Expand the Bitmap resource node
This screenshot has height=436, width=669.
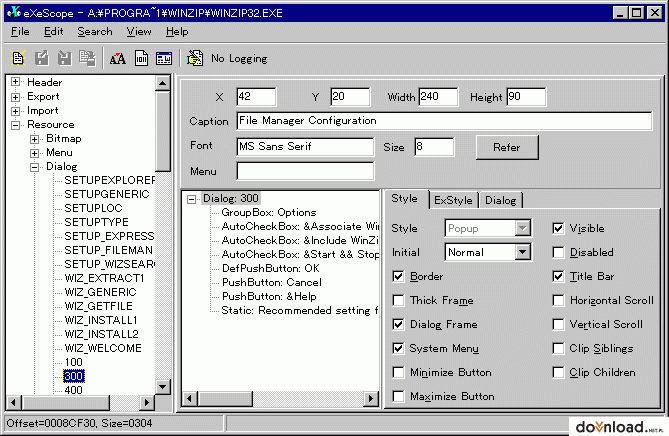35,139
